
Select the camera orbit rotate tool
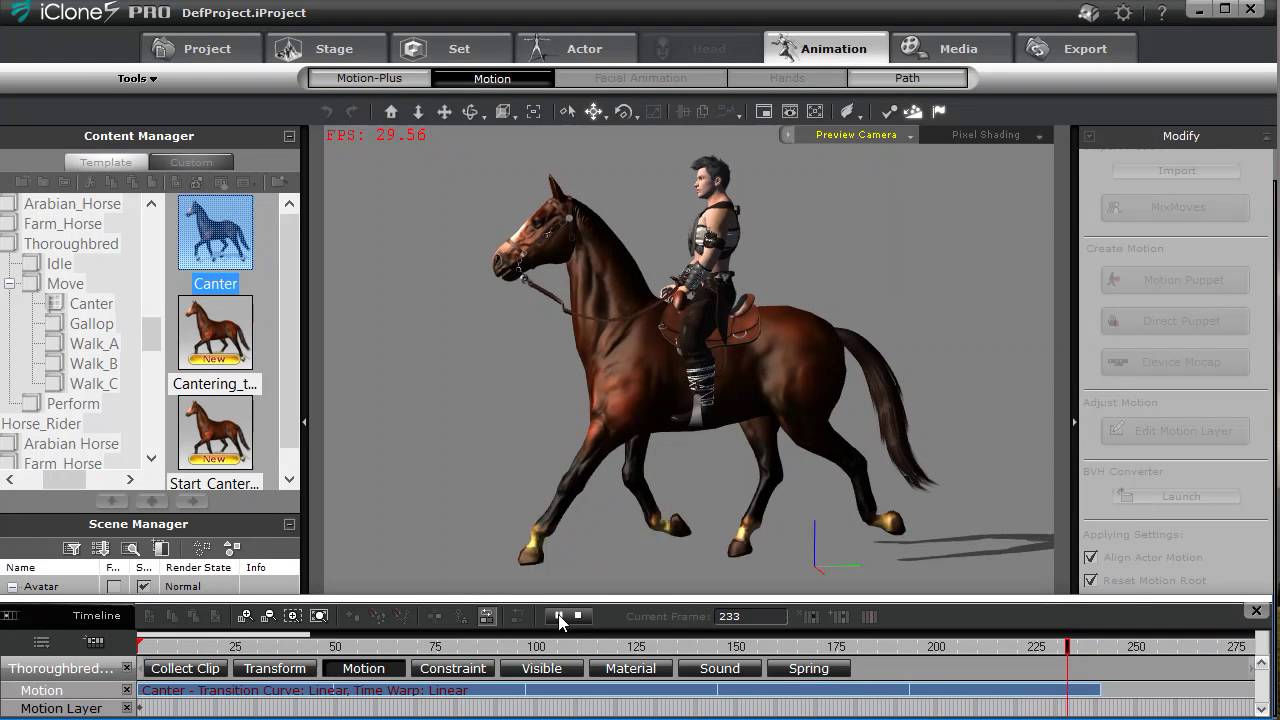[472, 112]
